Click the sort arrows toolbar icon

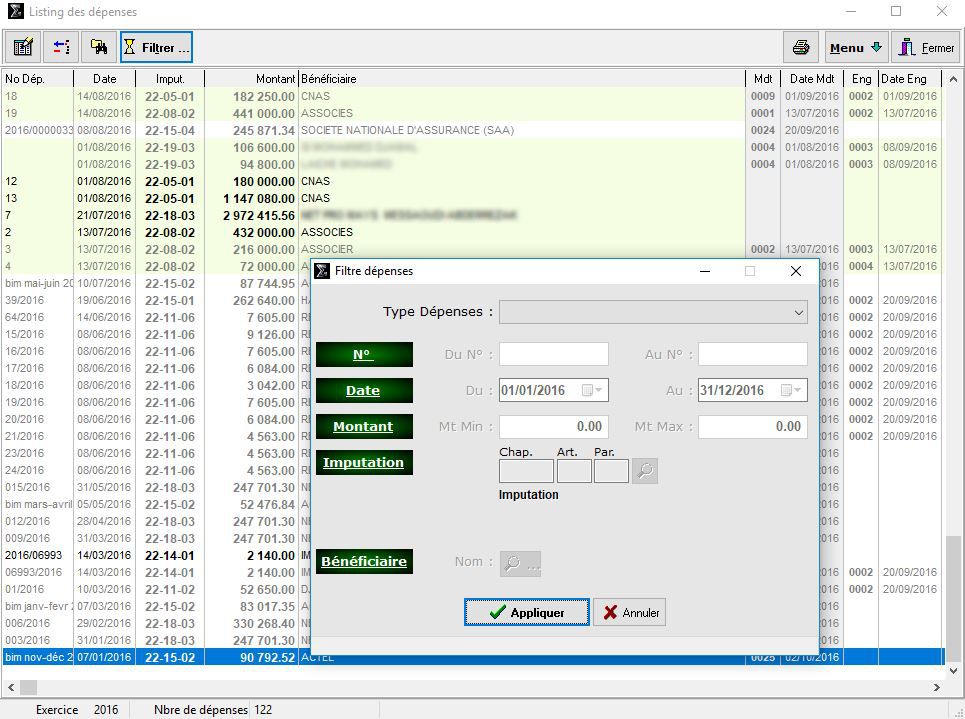pyautogui.click(x=61, y=47)
